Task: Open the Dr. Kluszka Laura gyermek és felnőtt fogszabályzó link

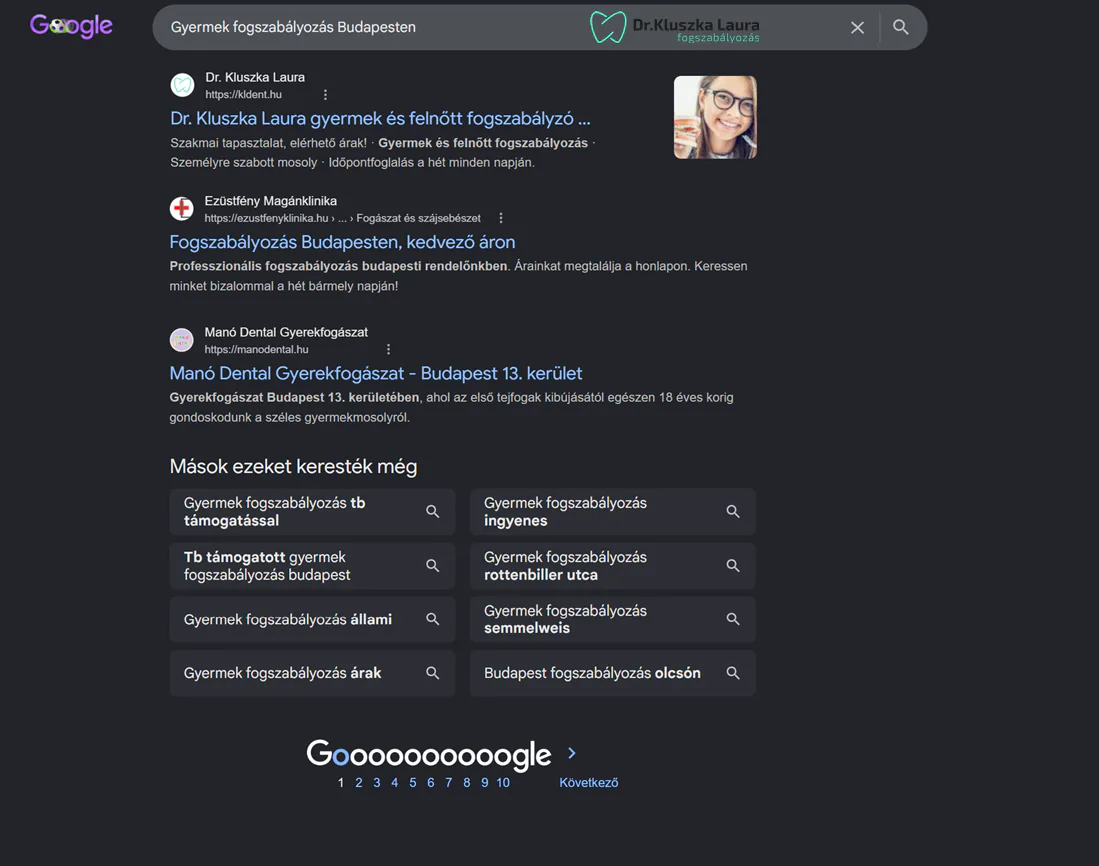Action: pyautogui.click(x=380, y=118)
